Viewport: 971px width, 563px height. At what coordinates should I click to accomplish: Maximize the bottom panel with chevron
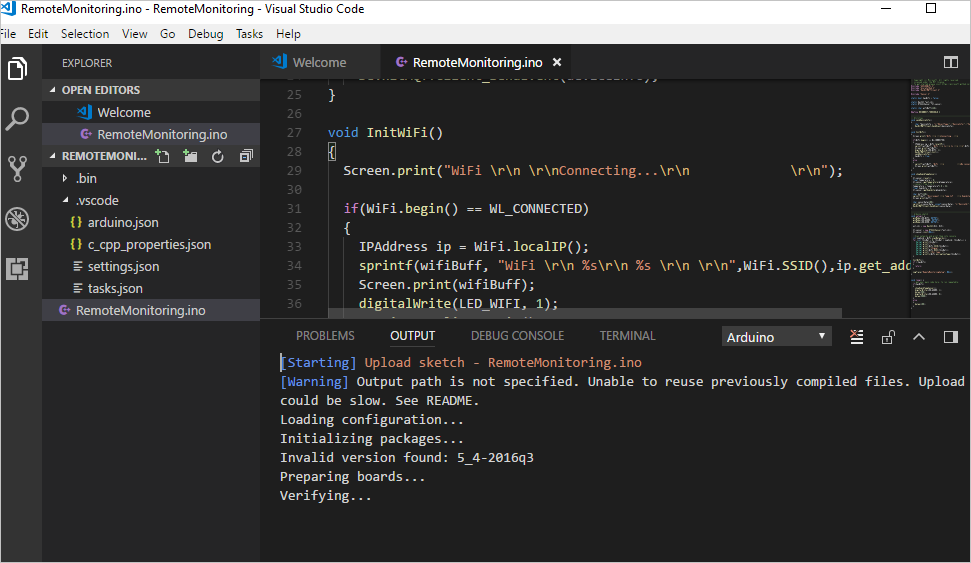(919, 337)
